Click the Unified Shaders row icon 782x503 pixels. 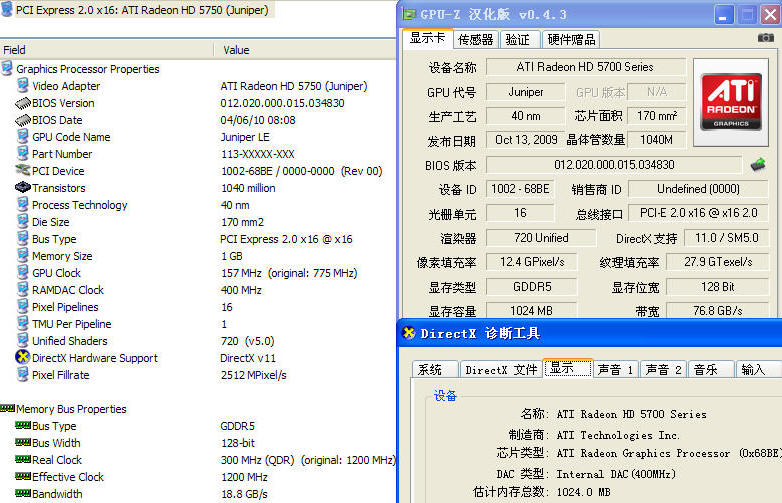click(23, 340)
